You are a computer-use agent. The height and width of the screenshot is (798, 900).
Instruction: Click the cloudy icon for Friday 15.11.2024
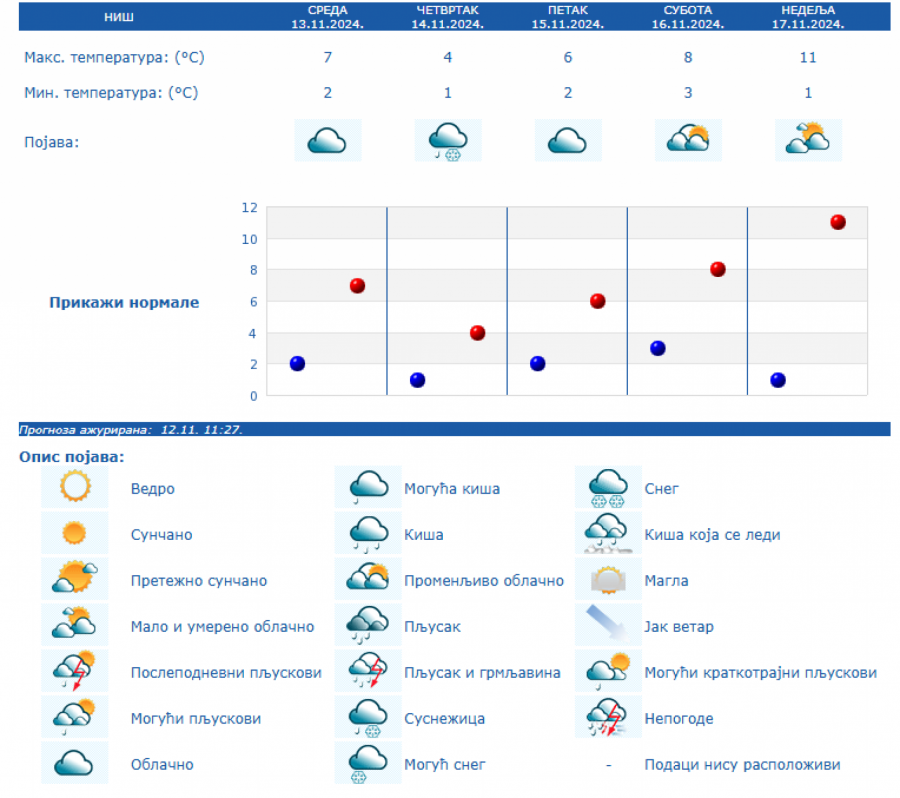click(x=567, y=140)
